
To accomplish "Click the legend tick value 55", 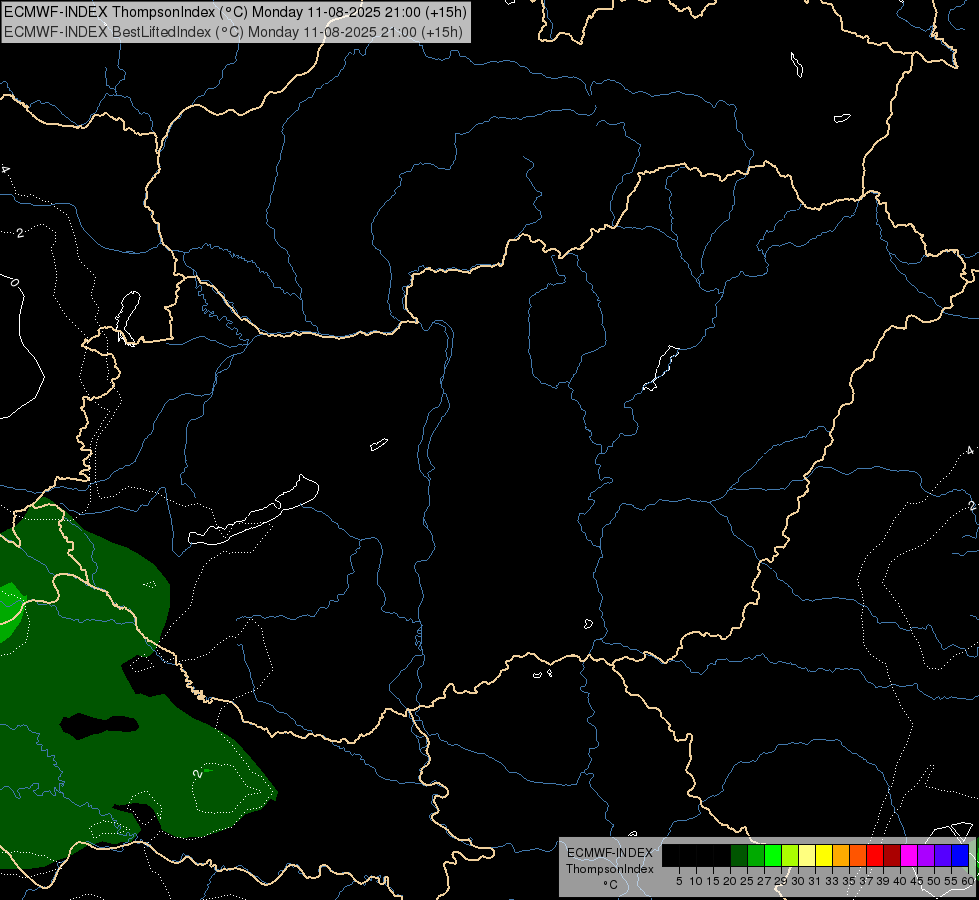I will 951,881.
